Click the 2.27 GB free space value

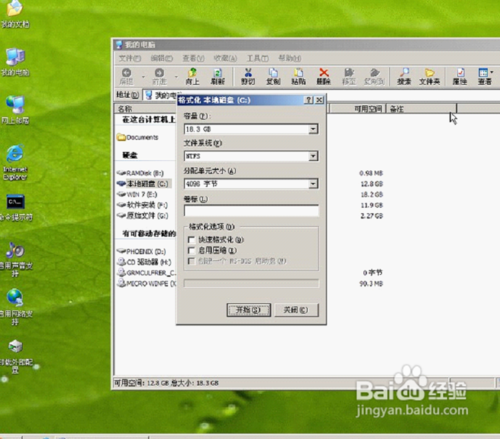click(x=371, y=216)
